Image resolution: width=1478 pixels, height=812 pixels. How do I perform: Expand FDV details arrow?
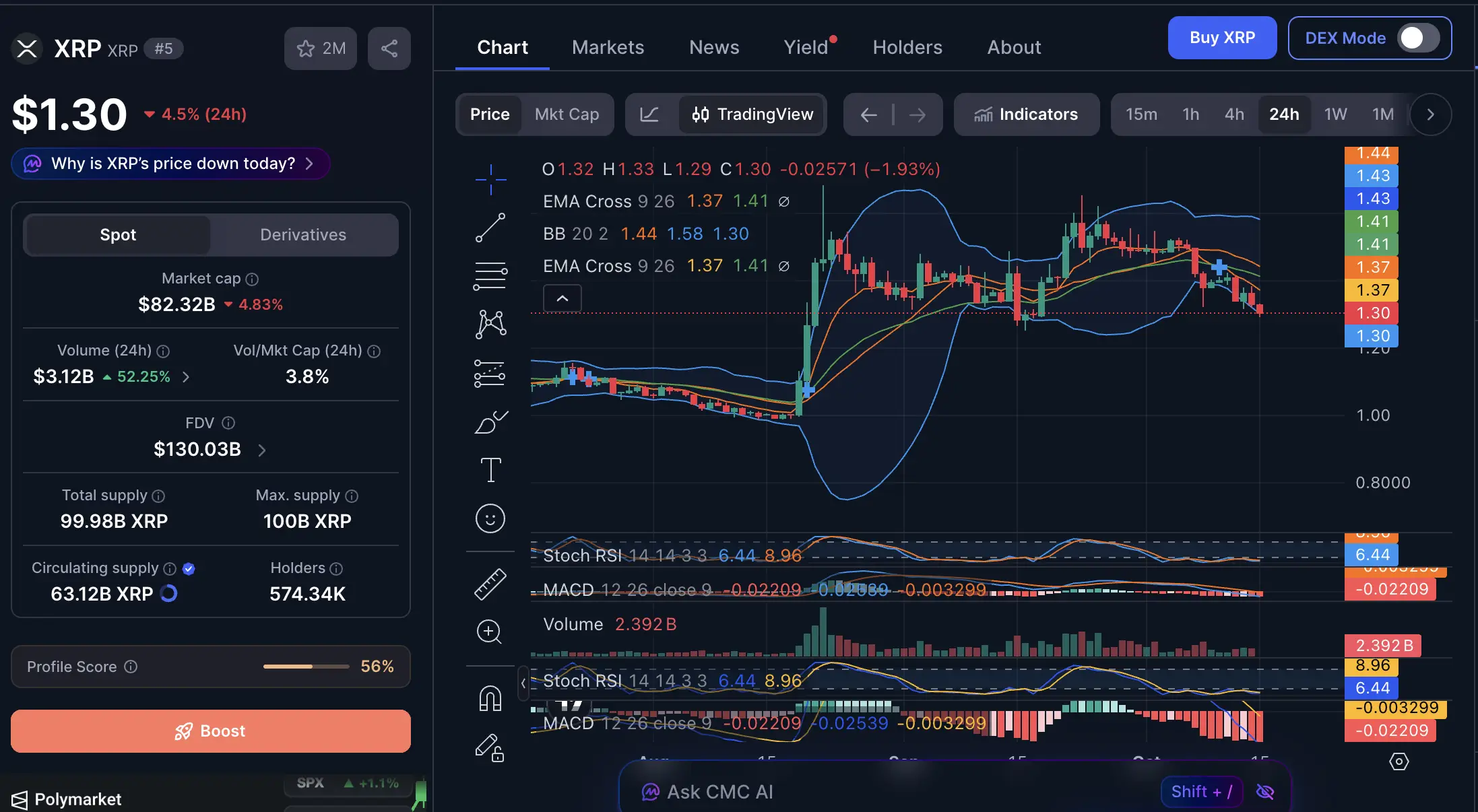coord(262,450)
